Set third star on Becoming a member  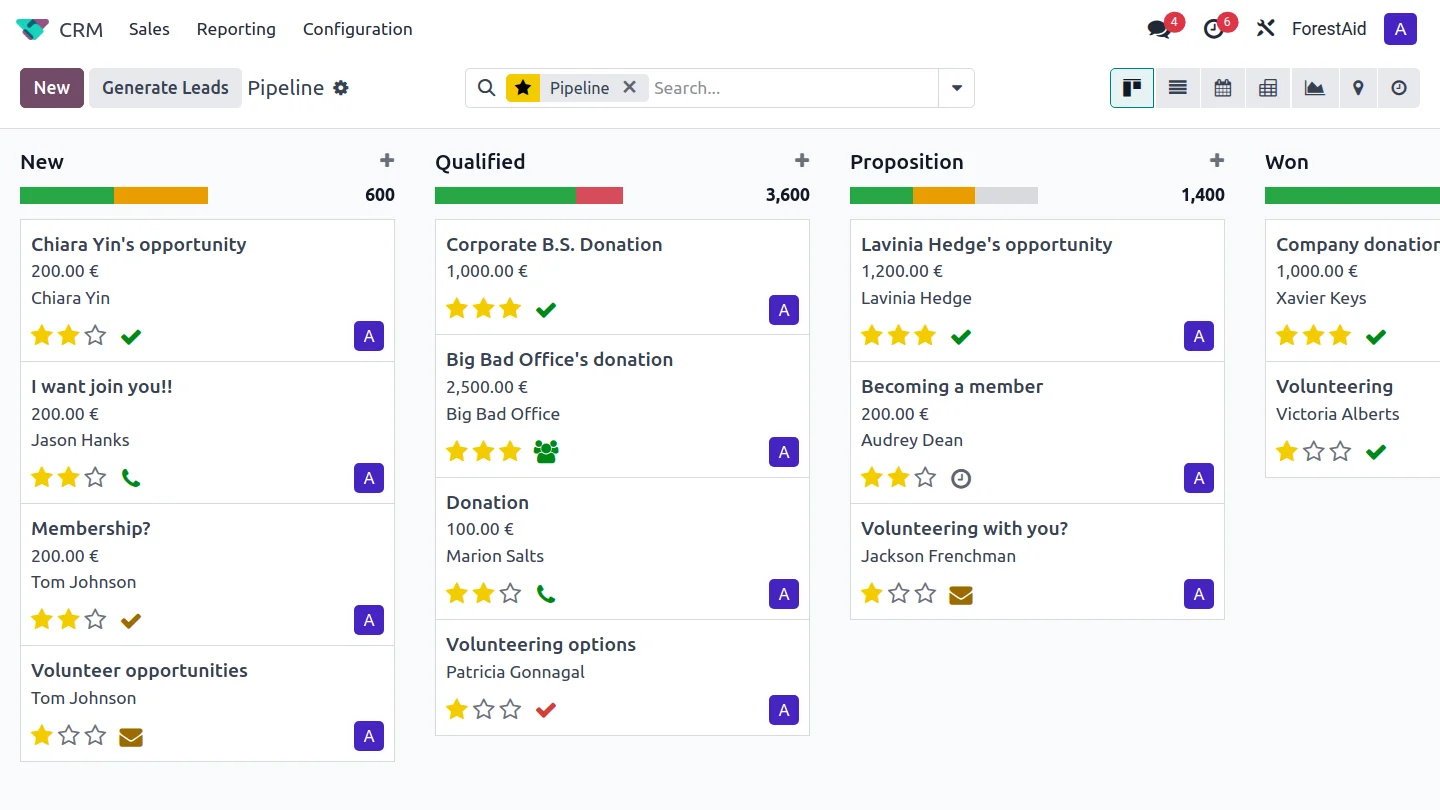coord(925,477)
